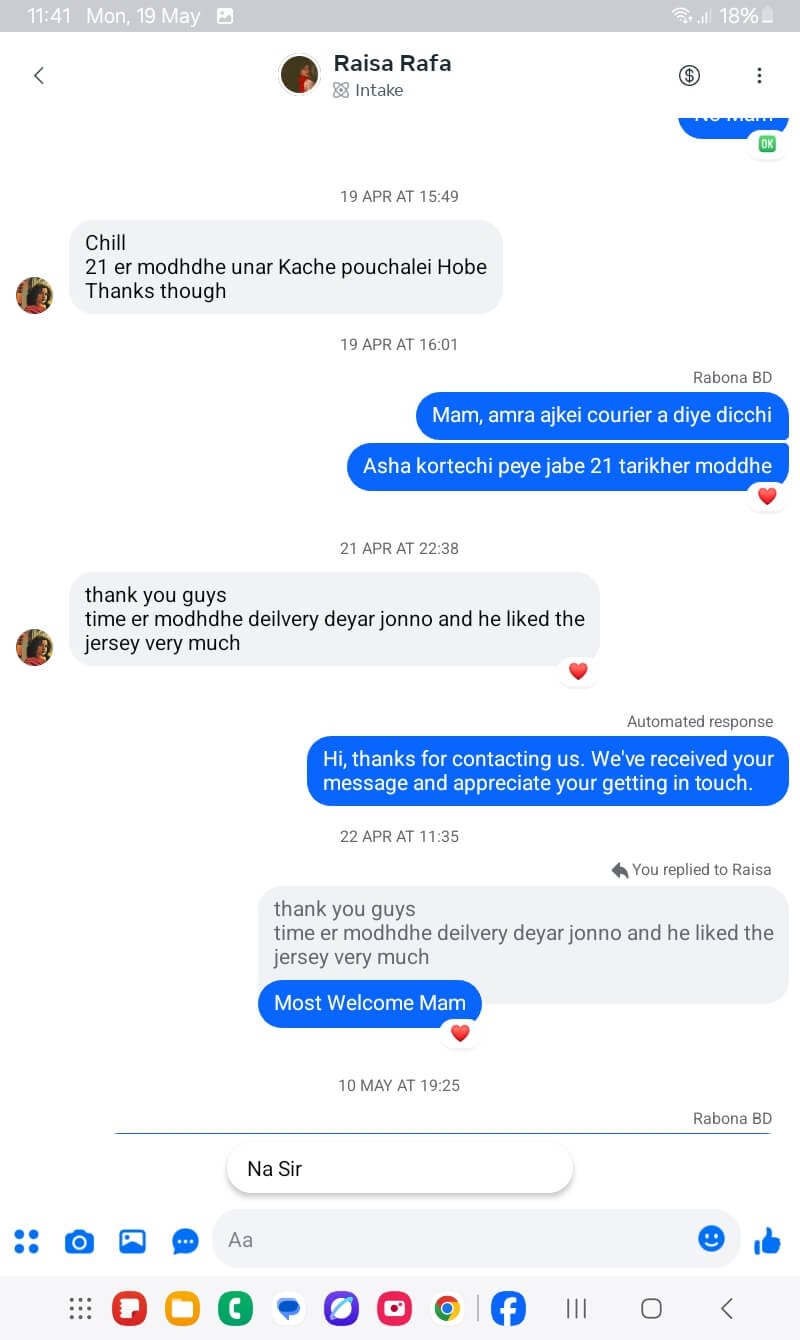800x1340 pixels.
Task: Open the Facebook app in the taskbar
Action: point(508,1308)
